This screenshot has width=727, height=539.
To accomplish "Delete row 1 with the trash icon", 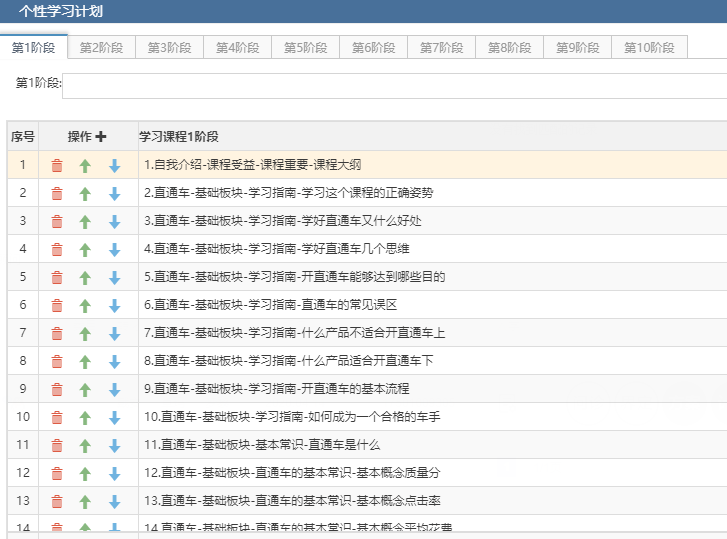I will [x=57, y=166].
